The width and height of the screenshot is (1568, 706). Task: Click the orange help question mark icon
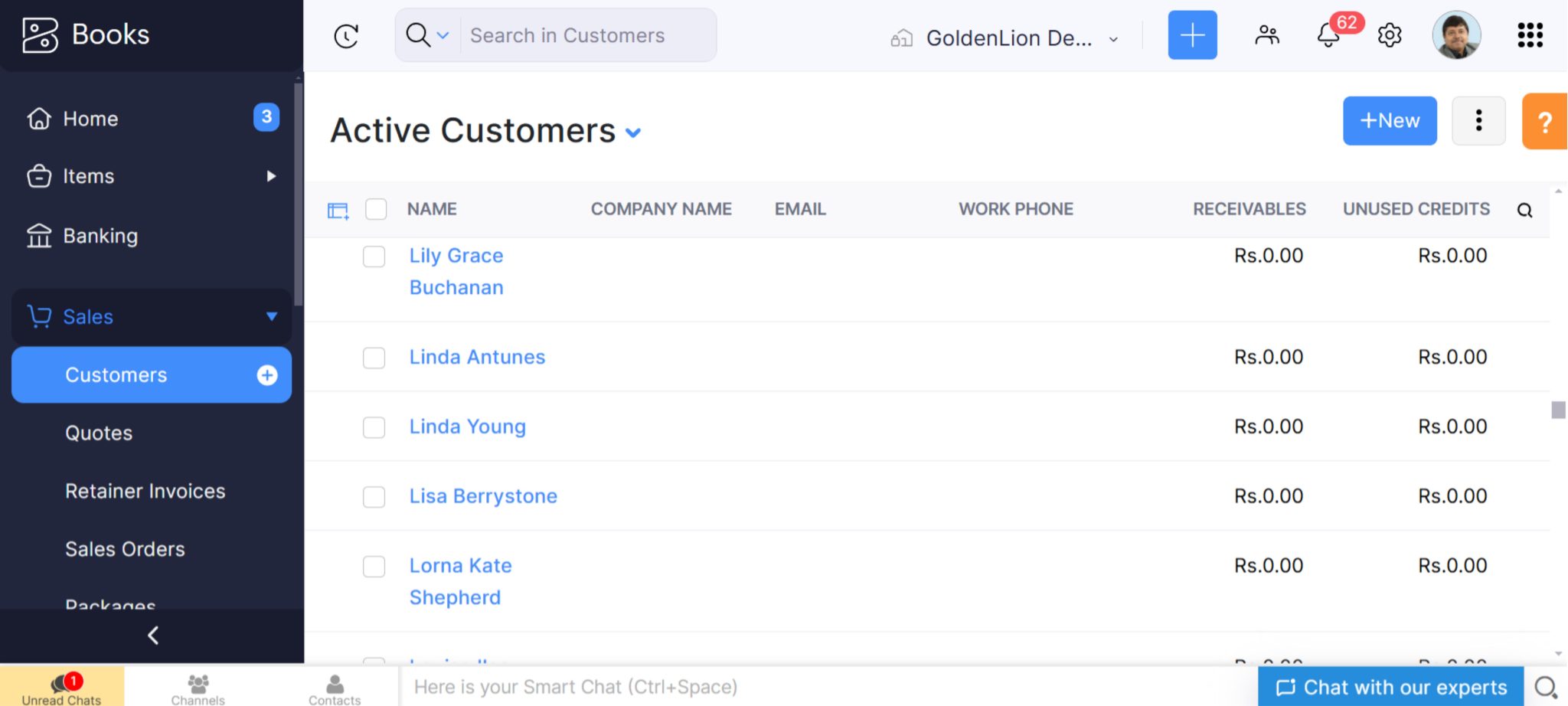tap(1544, 122)
